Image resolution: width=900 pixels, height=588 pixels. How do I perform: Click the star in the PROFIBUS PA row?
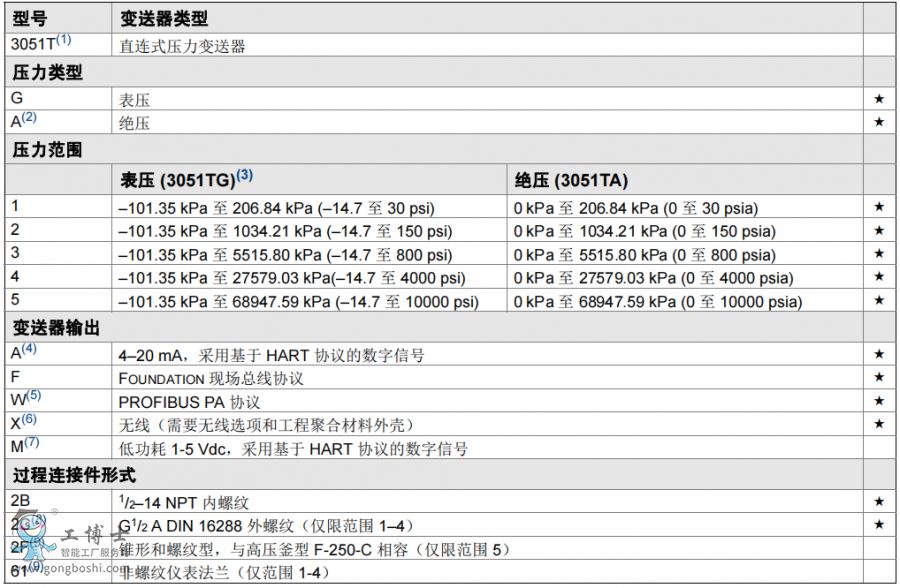[x=879, y=401]
